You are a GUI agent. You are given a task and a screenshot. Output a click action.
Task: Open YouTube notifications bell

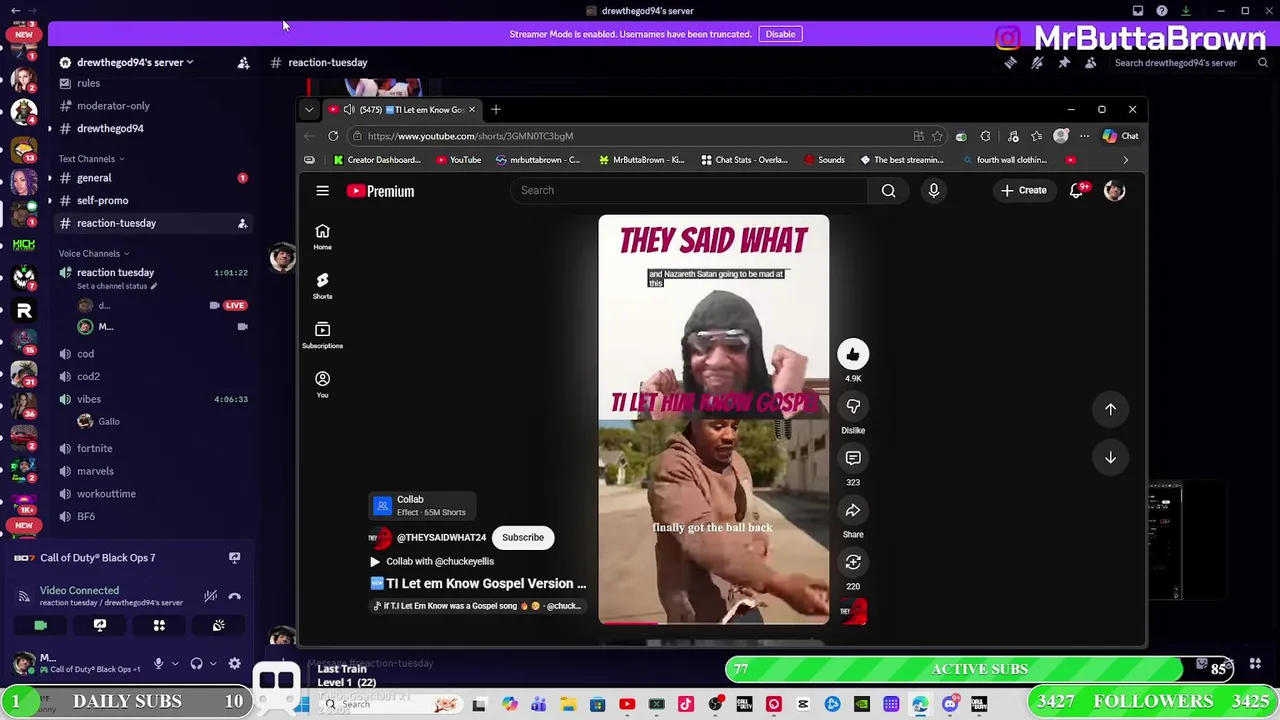click(1077, 190)
